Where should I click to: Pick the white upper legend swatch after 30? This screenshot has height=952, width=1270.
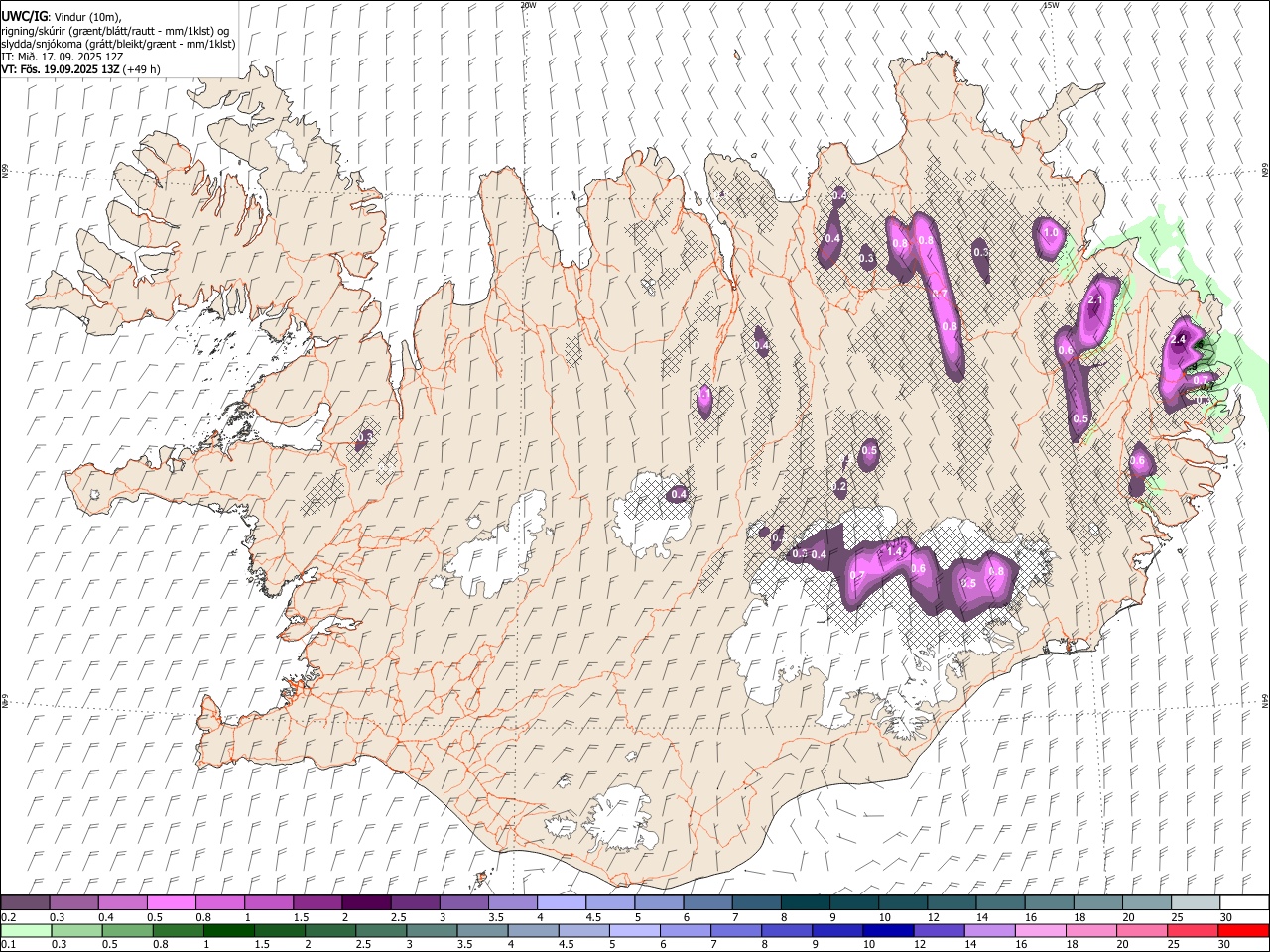1245,902
